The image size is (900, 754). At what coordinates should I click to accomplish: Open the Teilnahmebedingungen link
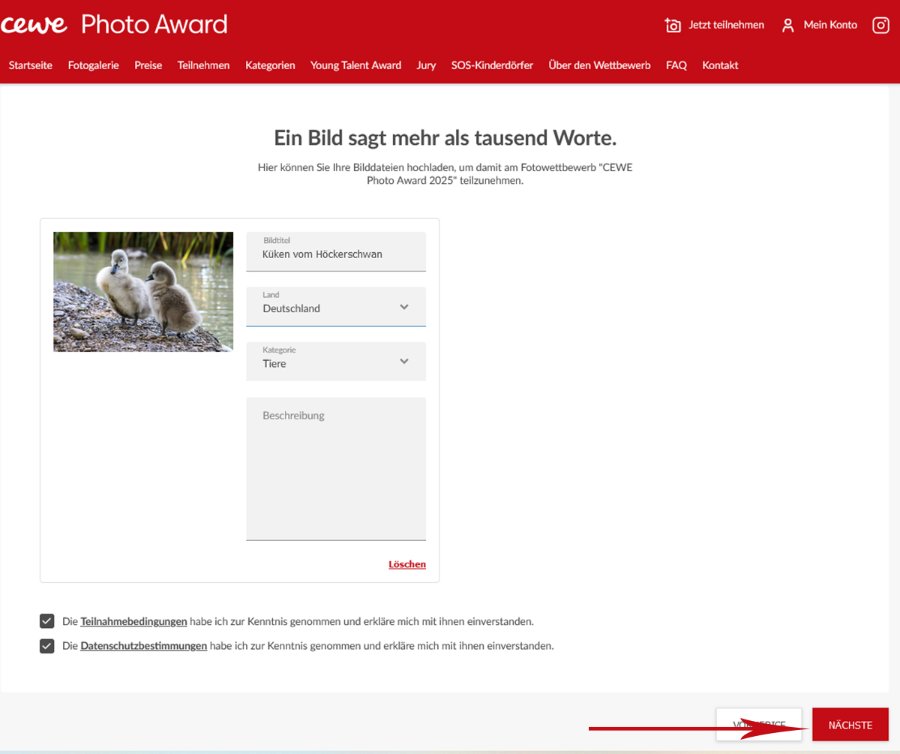coord(134,621)
